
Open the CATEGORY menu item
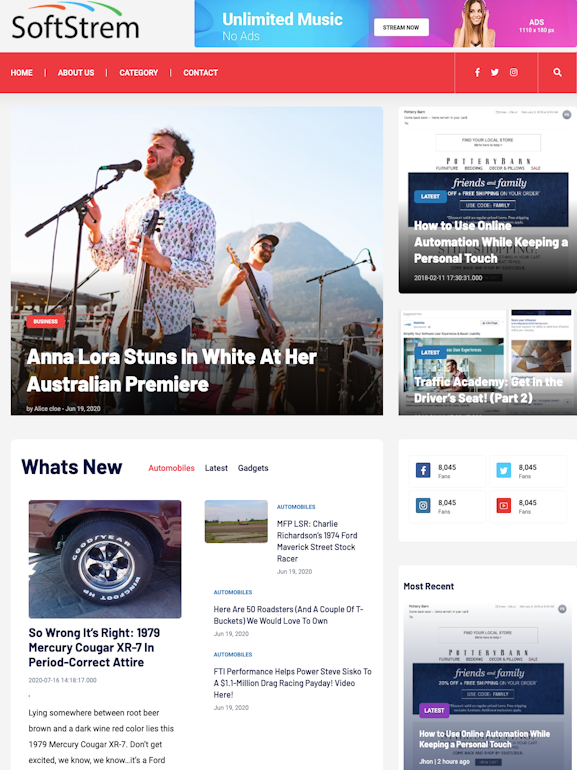138,73
